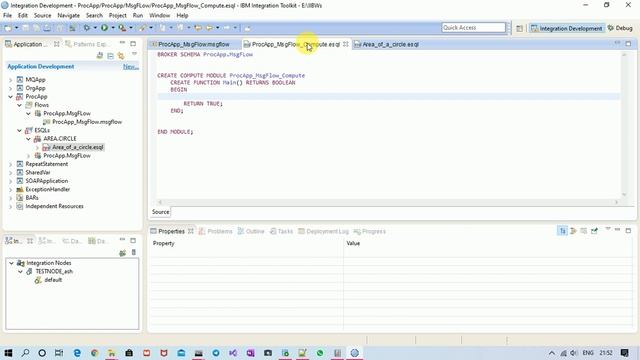Open the Project menu
The height and width of the screenshot is (360, 640).
pos(118,15)
